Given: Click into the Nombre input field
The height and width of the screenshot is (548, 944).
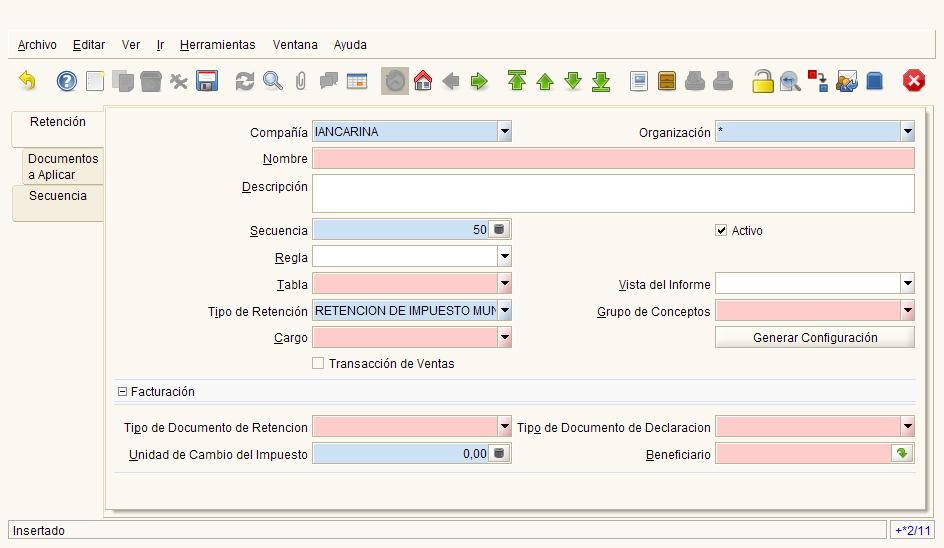Looking at the screenshot, I should tap(613, 158).
